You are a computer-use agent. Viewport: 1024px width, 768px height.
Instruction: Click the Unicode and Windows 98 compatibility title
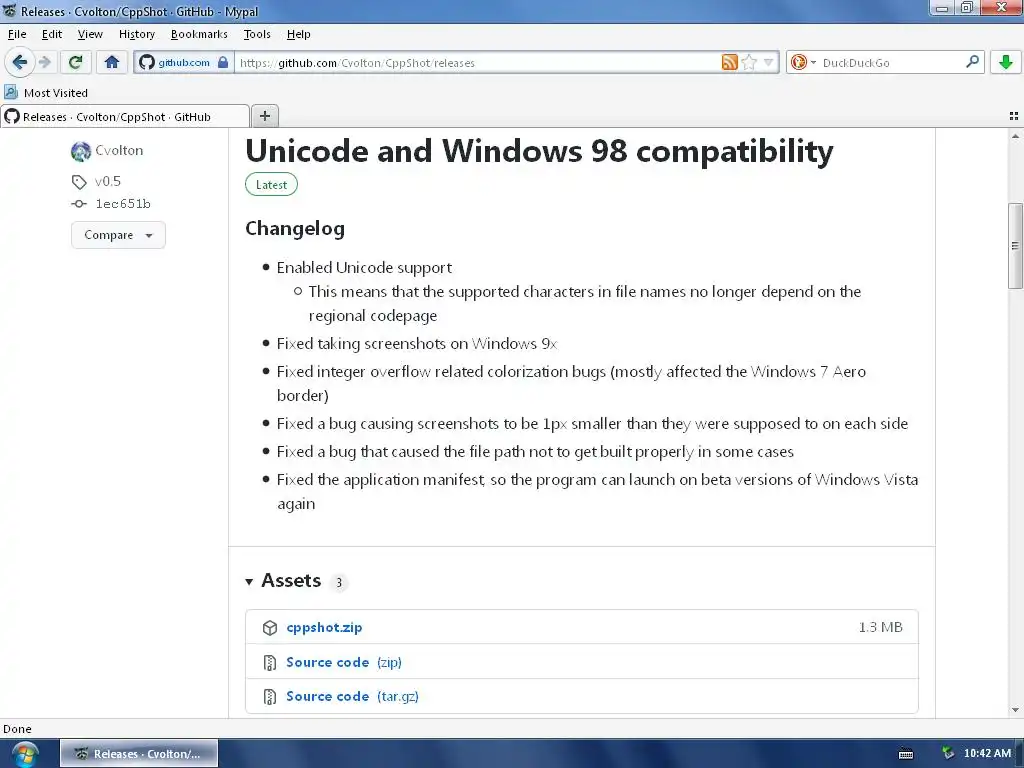click(539, 151)
